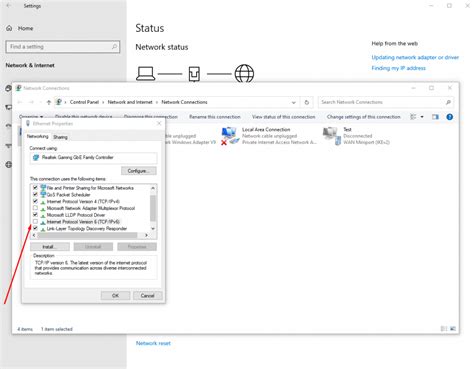Click the Control Panel breadcrumb
The width and height of the screenshot is (474, 369).
click(84, 102)
